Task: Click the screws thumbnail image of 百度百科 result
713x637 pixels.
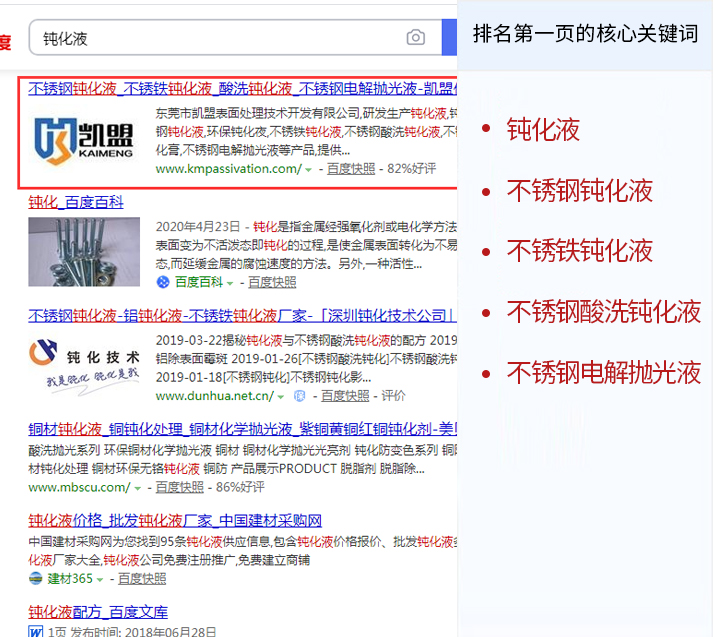Action: (84, 252)
